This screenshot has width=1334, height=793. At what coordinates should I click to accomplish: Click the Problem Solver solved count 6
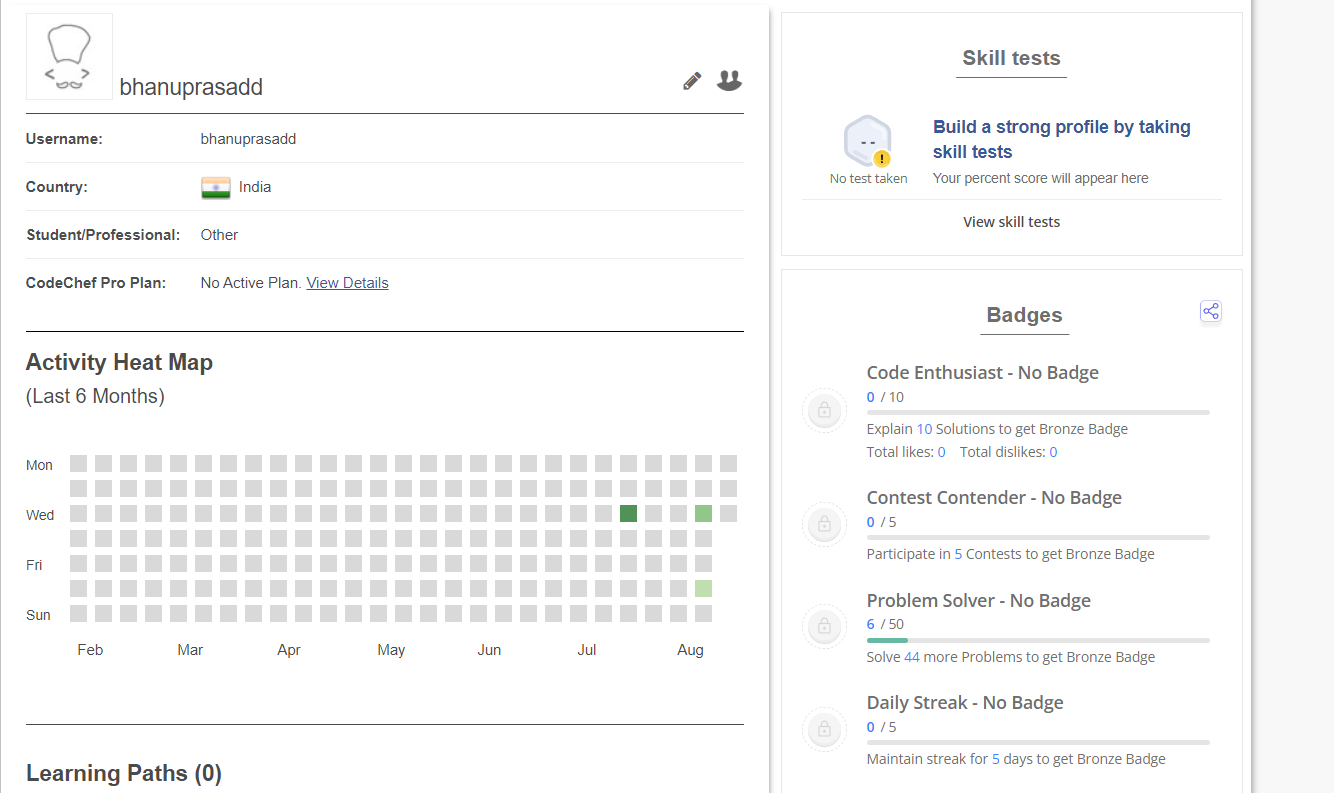click(871, 624)
